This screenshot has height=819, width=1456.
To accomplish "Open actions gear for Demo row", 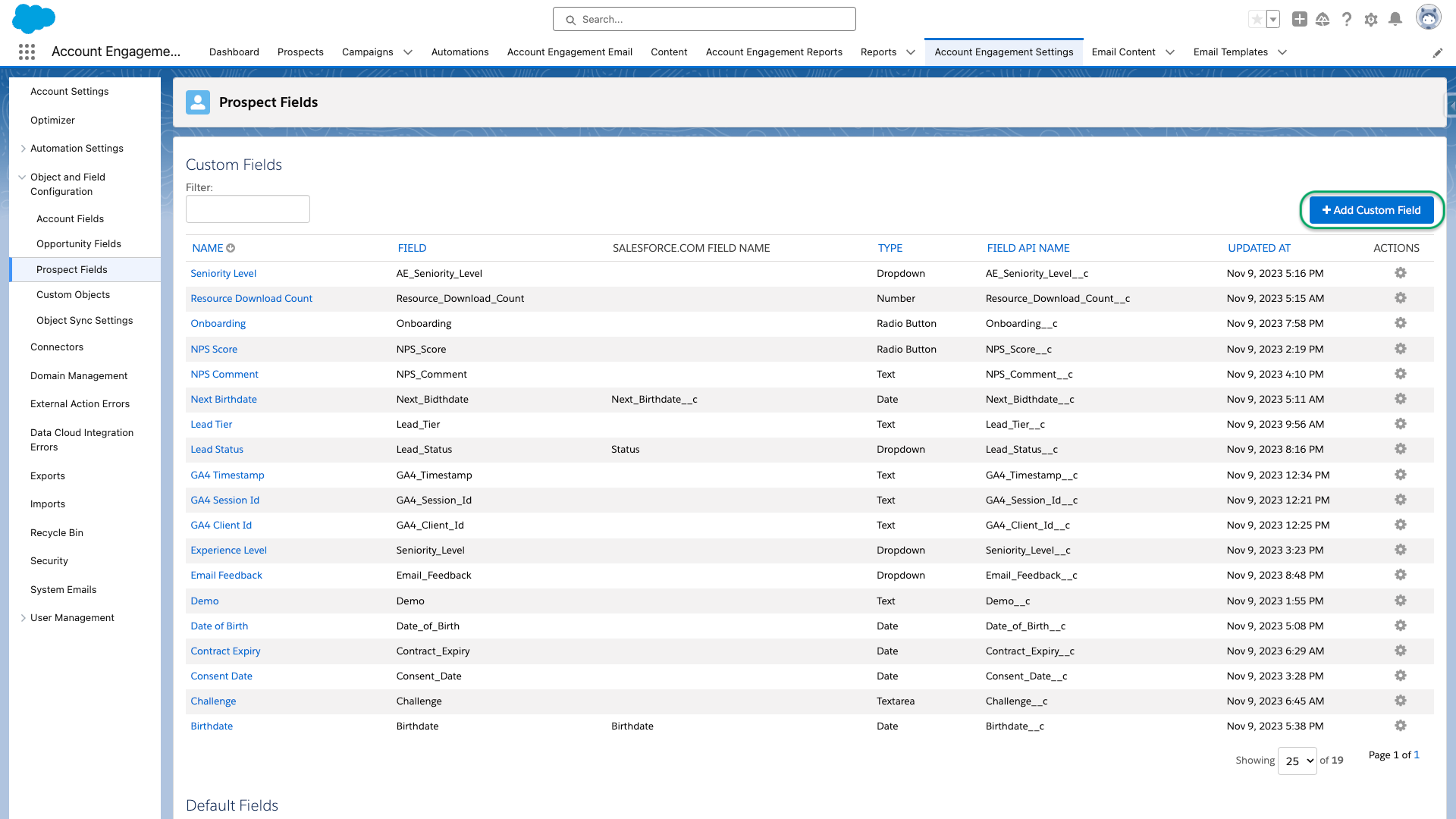I will 1401,601.
